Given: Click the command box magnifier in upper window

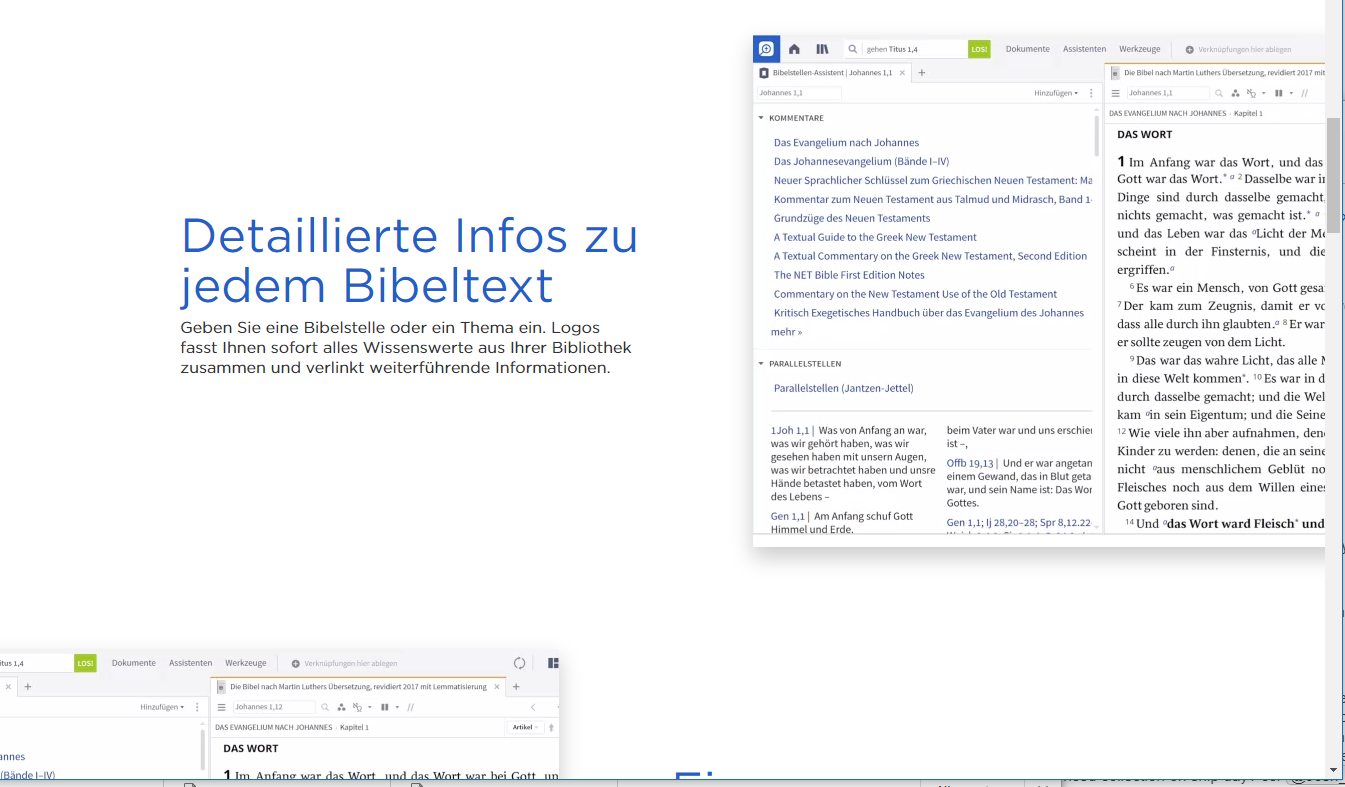Looking at the screenshot, I should (x=853, y=49).
